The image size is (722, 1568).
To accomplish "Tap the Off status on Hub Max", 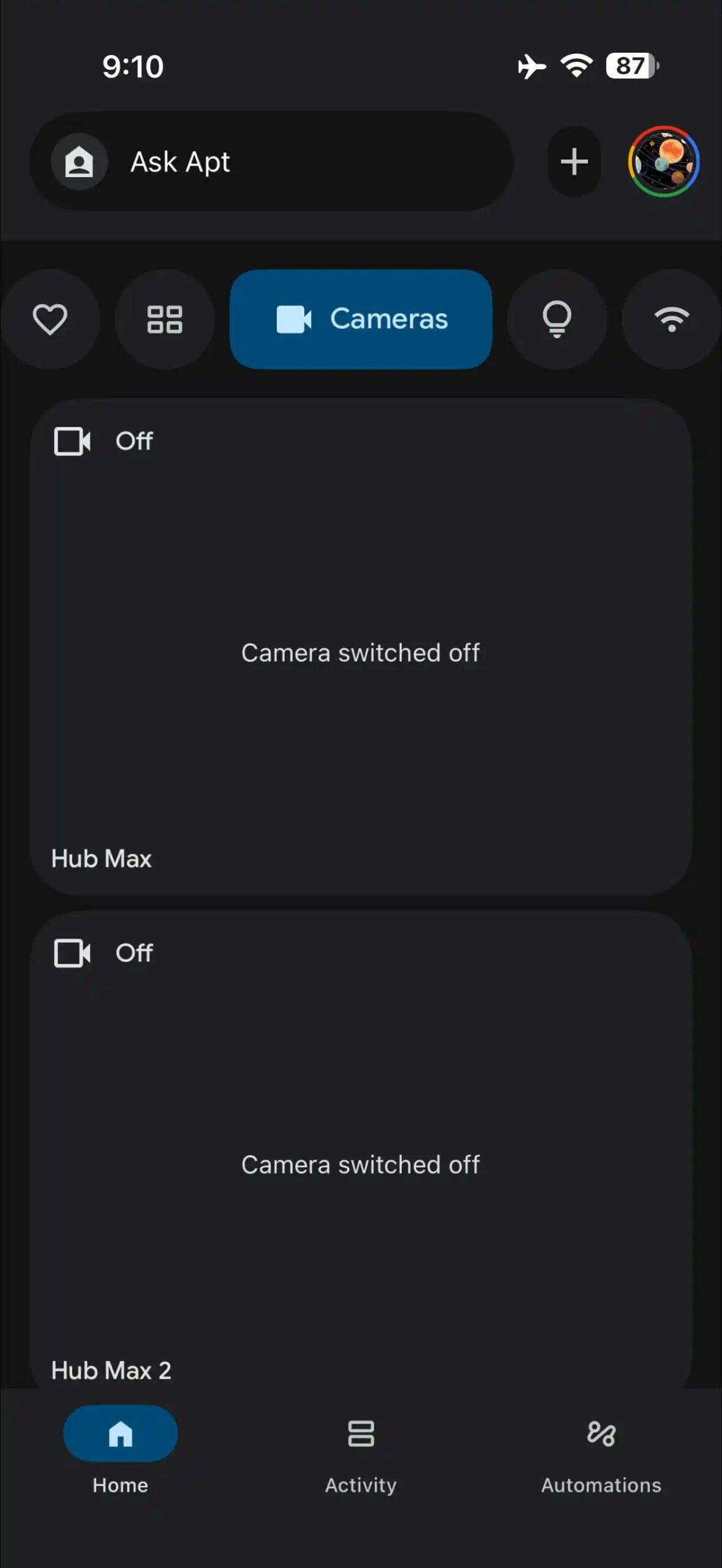I will click(x=134, y=441).
